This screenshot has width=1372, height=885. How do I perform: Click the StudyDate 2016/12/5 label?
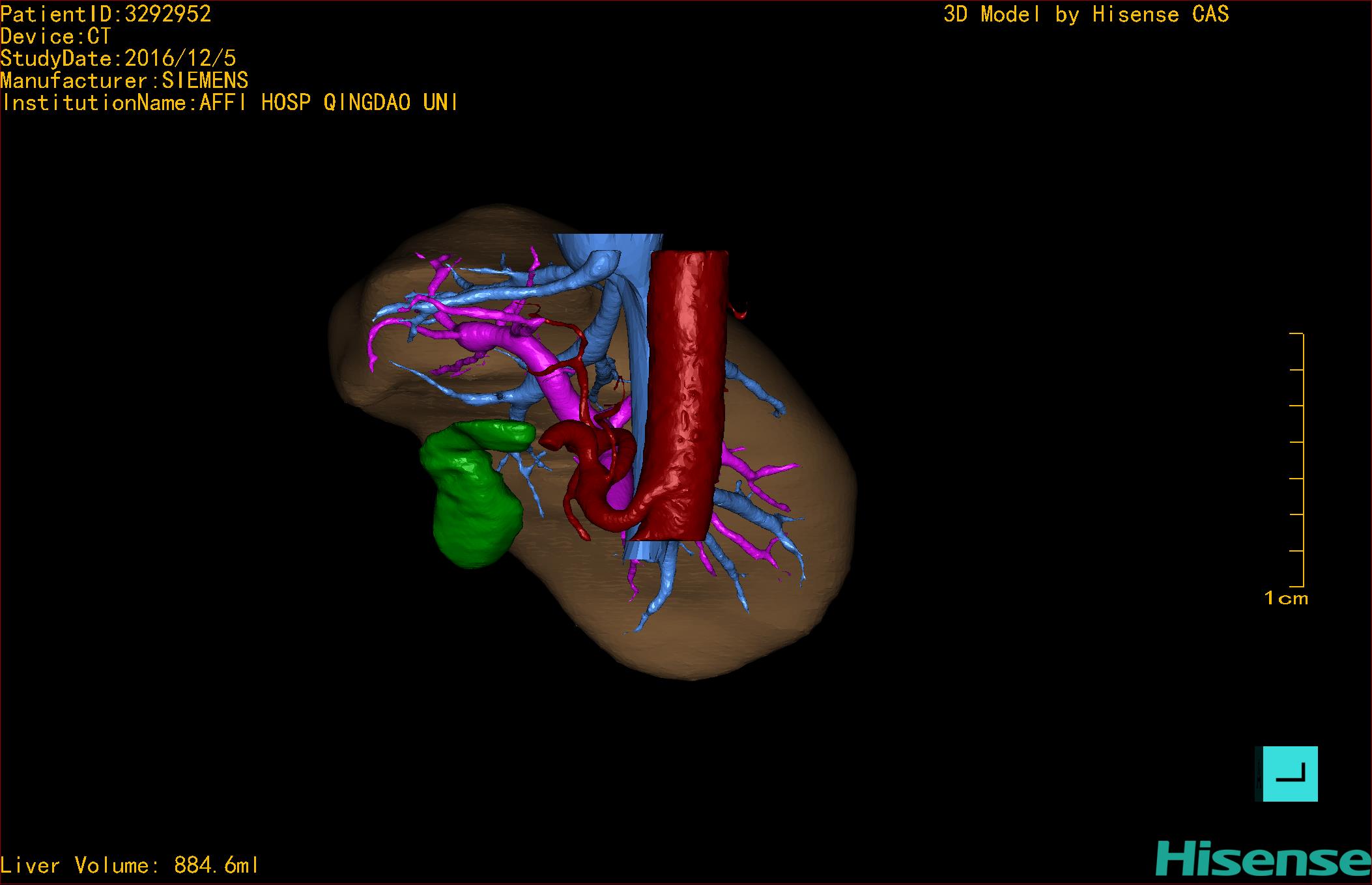tap(118, 59)
